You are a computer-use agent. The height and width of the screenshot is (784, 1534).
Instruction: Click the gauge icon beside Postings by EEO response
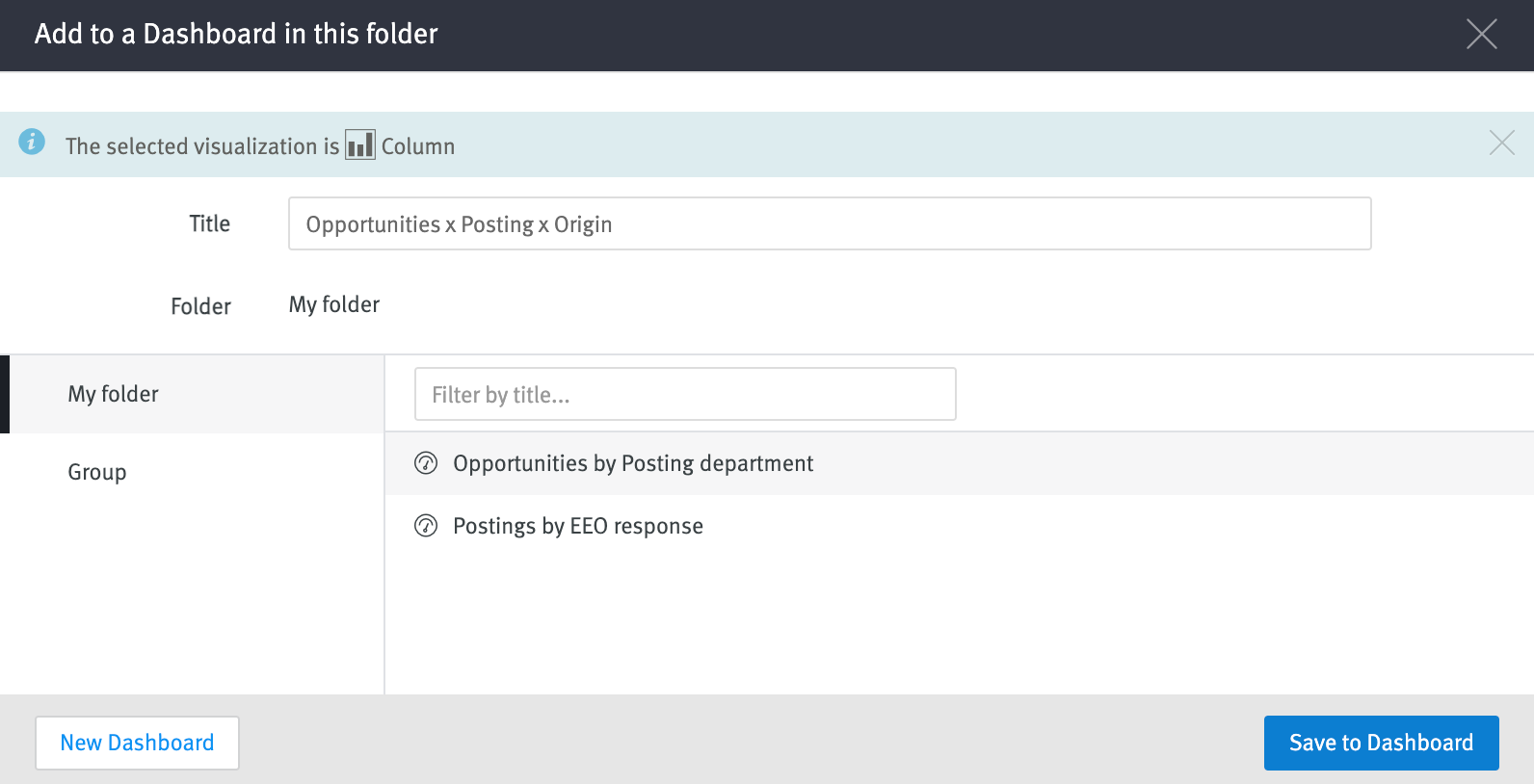[x=427, y=526]
